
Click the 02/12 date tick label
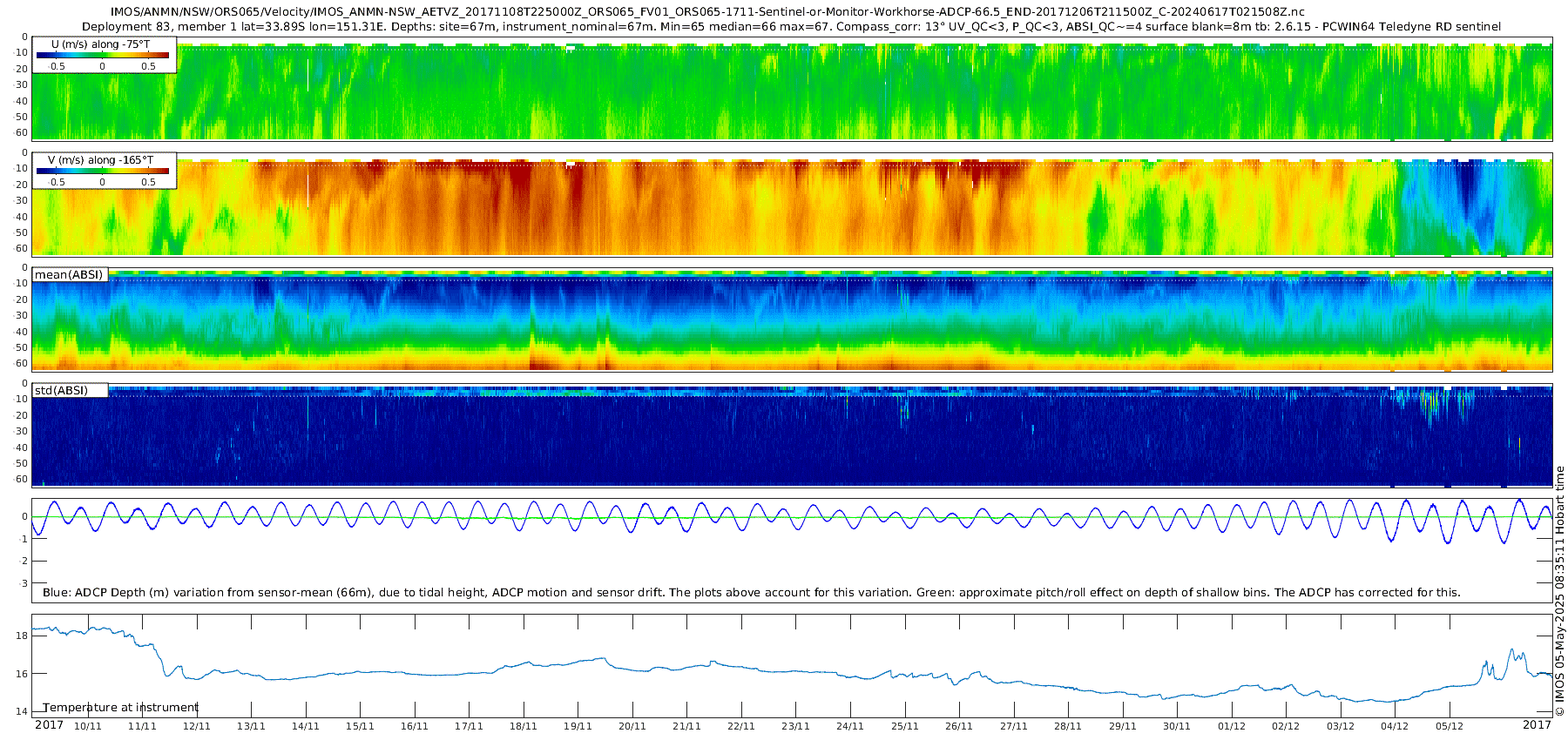pos(1286,726)
